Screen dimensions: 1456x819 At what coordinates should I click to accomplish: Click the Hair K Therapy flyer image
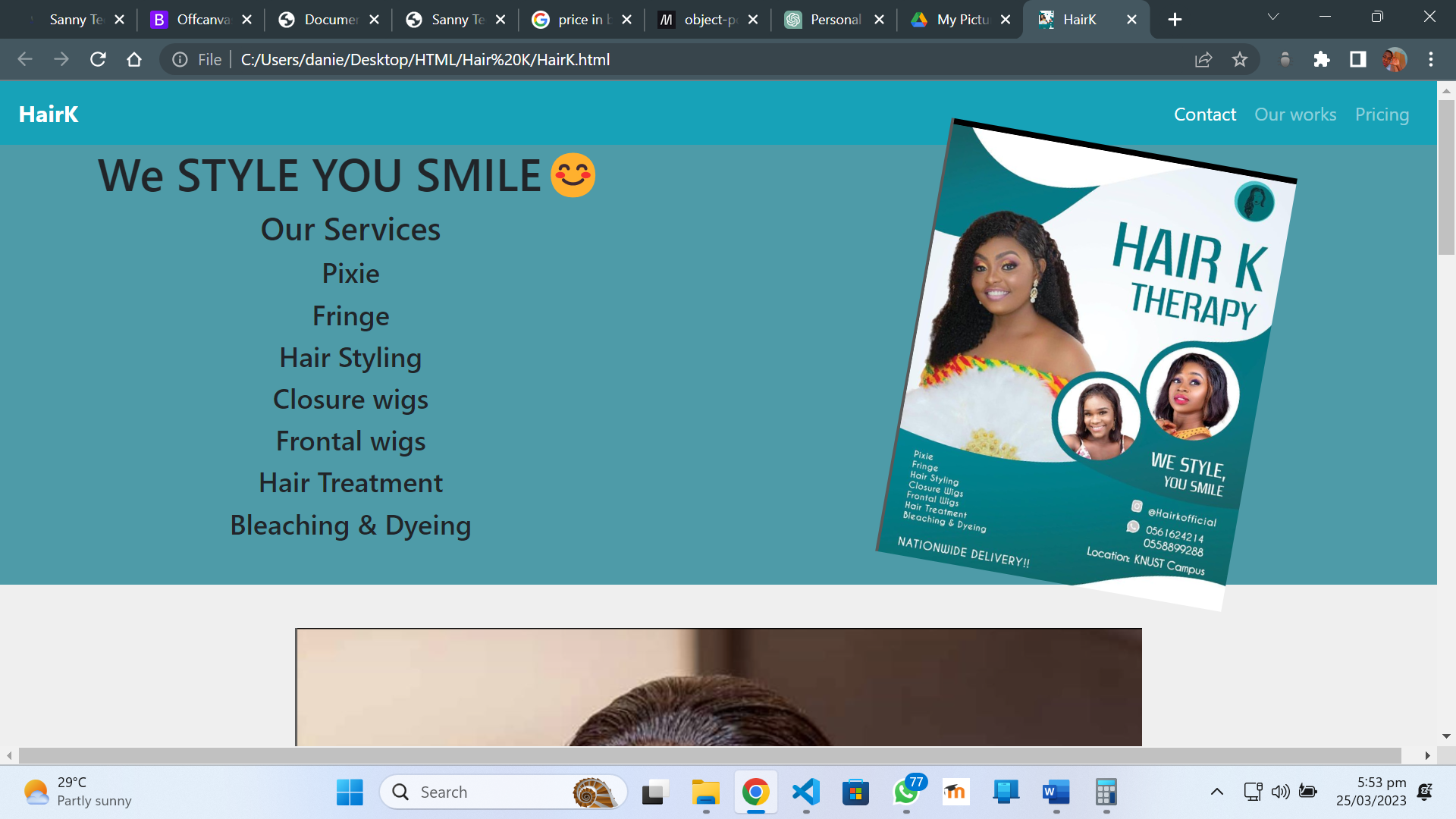1086,364
